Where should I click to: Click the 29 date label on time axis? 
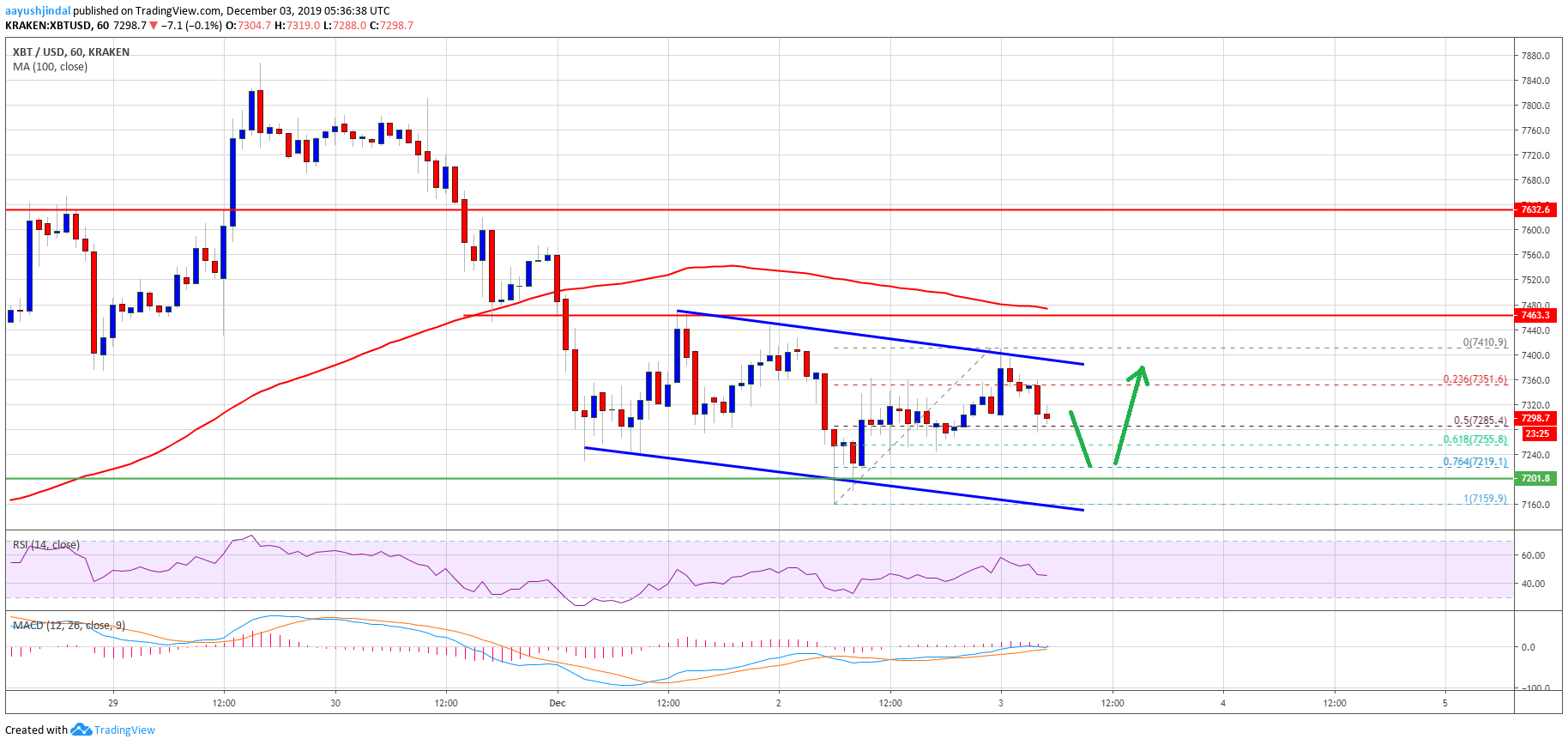coord(113,703)
